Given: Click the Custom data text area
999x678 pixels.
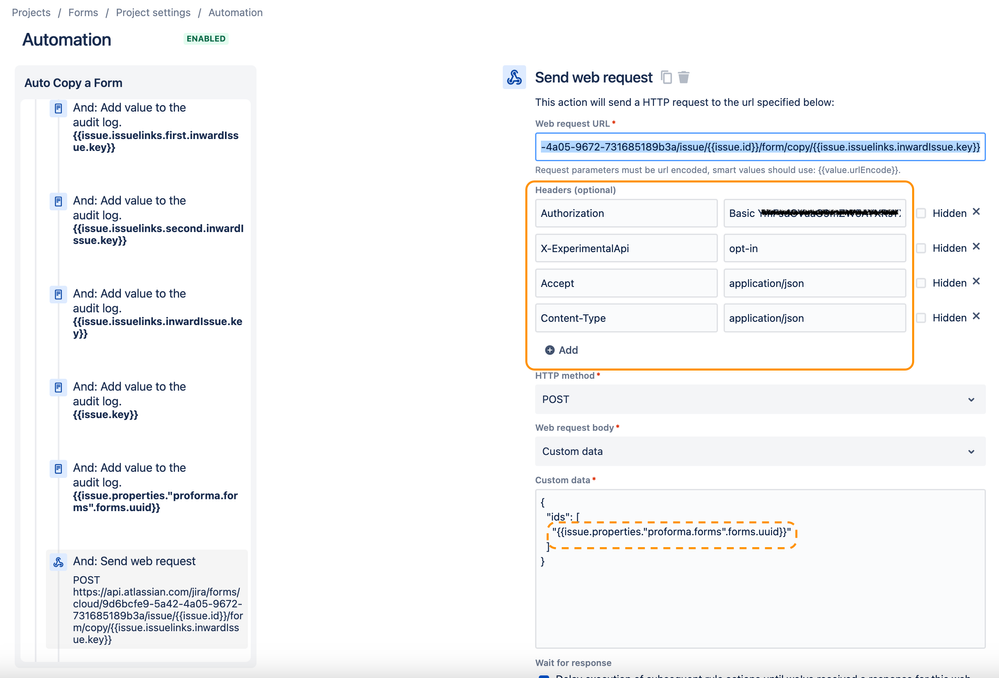Looking at the screenshot, I should (760, 569).
